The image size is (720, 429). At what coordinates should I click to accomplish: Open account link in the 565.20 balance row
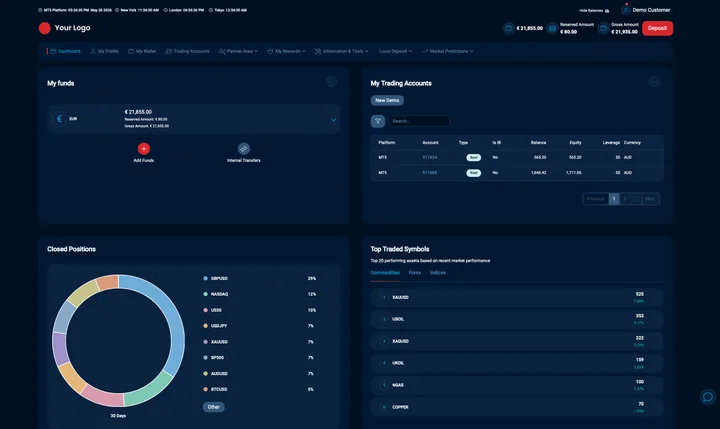pos(430,158)
